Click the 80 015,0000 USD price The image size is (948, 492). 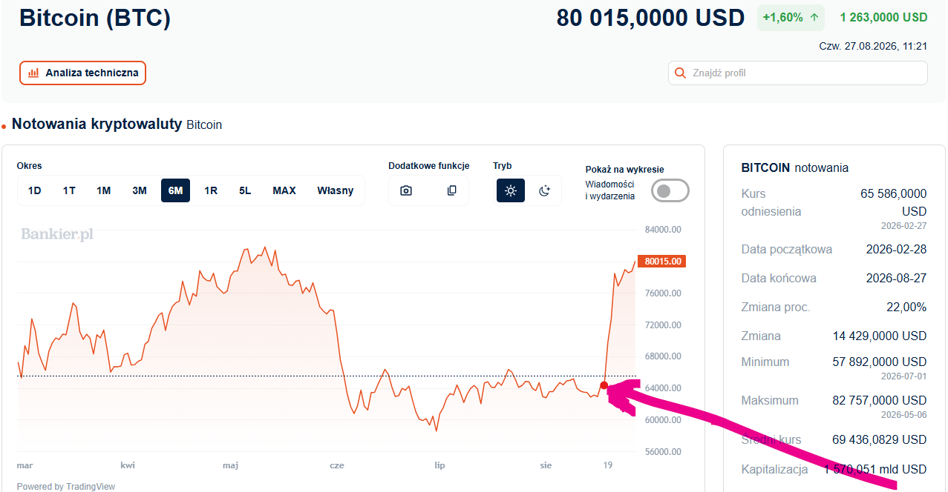coord(651,18)
